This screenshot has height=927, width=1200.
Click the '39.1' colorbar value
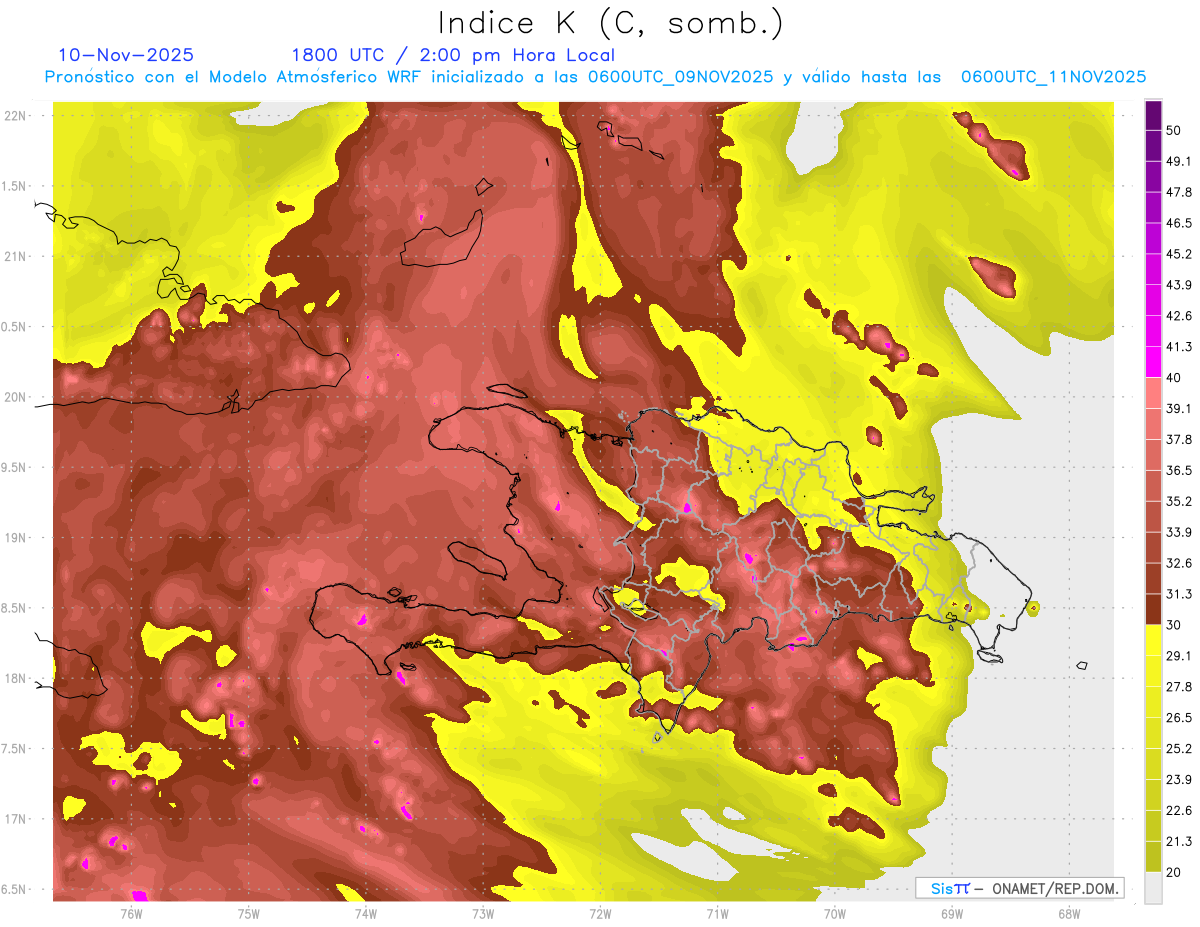point(1178,409)
